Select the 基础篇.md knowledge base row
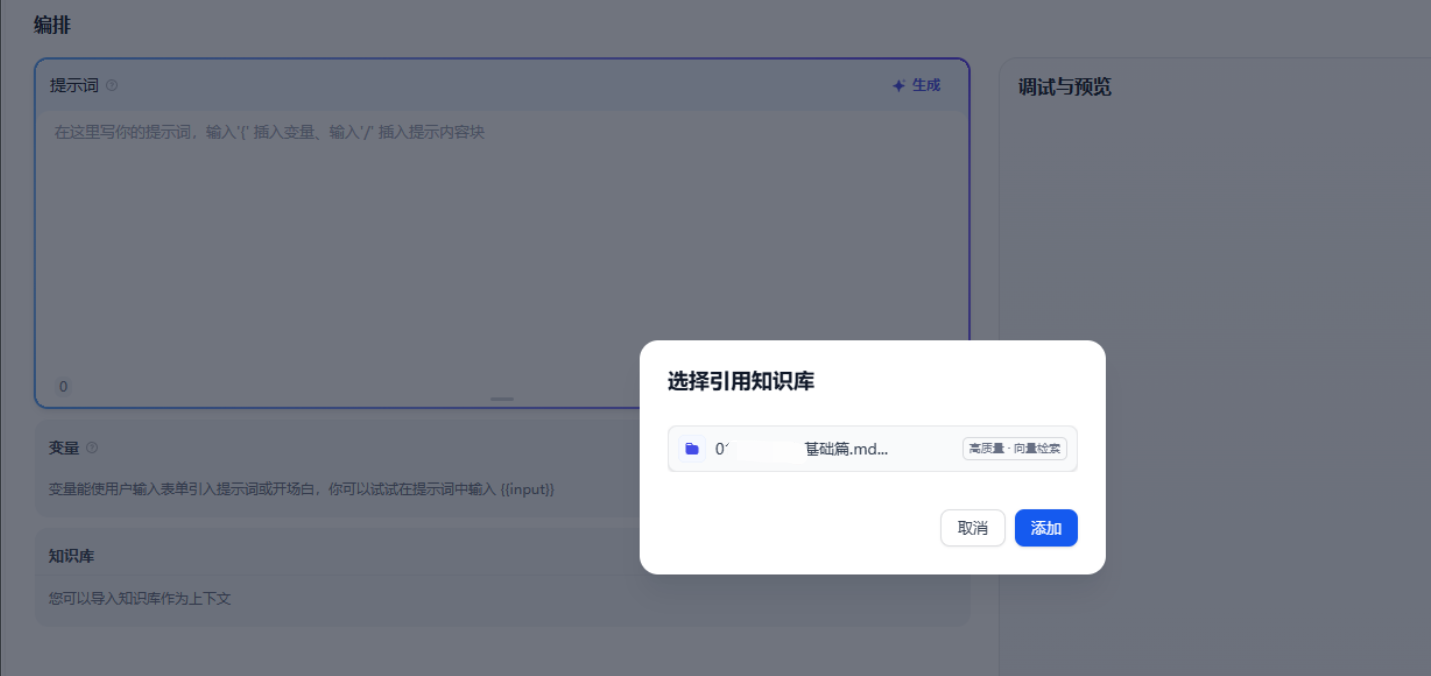 pos(872,449)
